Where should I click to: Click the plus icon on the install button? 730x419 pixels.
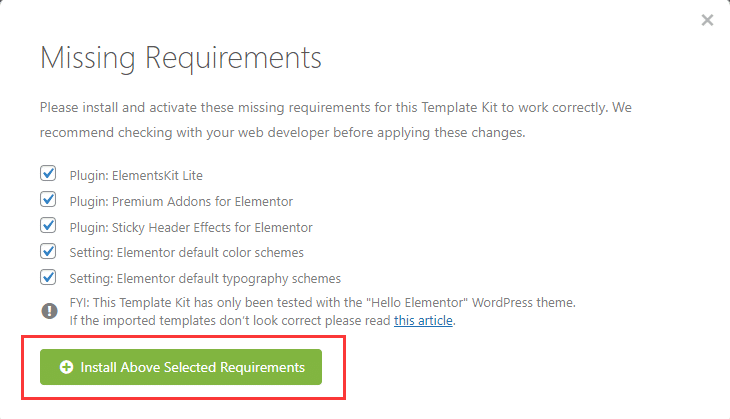point(67,367)
